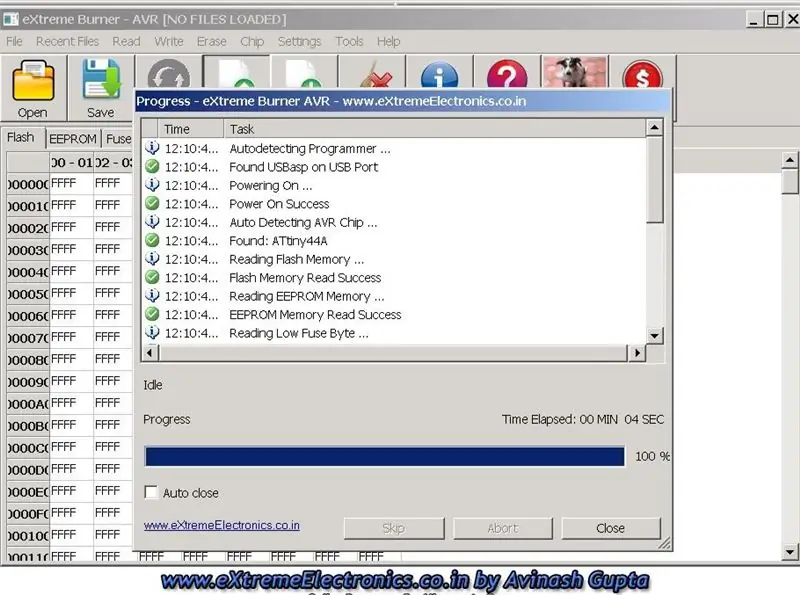Click task list scroll right arrow
This screenshot has width=800, height=595.
click(637, 353)
